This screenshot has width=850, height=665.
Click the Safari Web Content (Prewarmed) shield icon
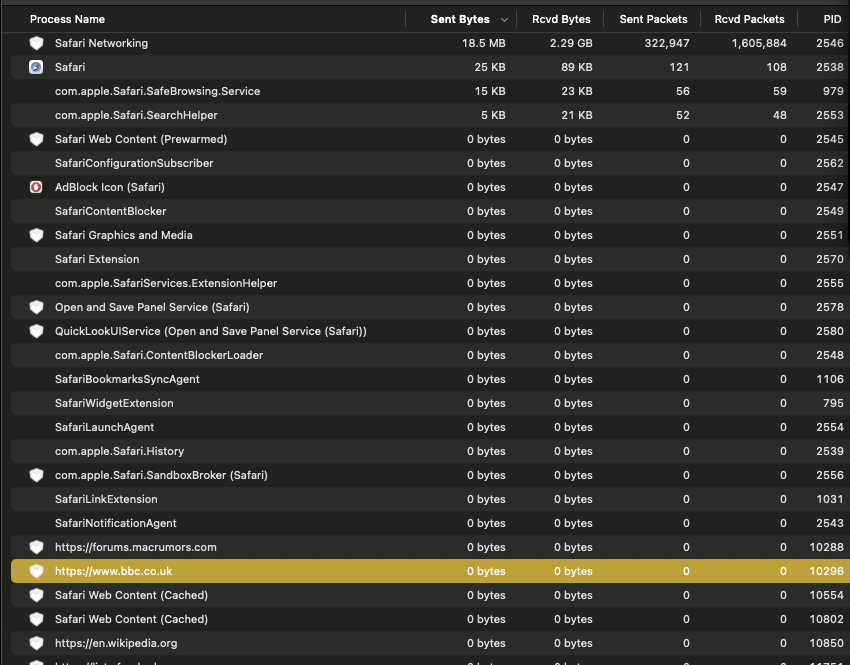pos(36,139)
